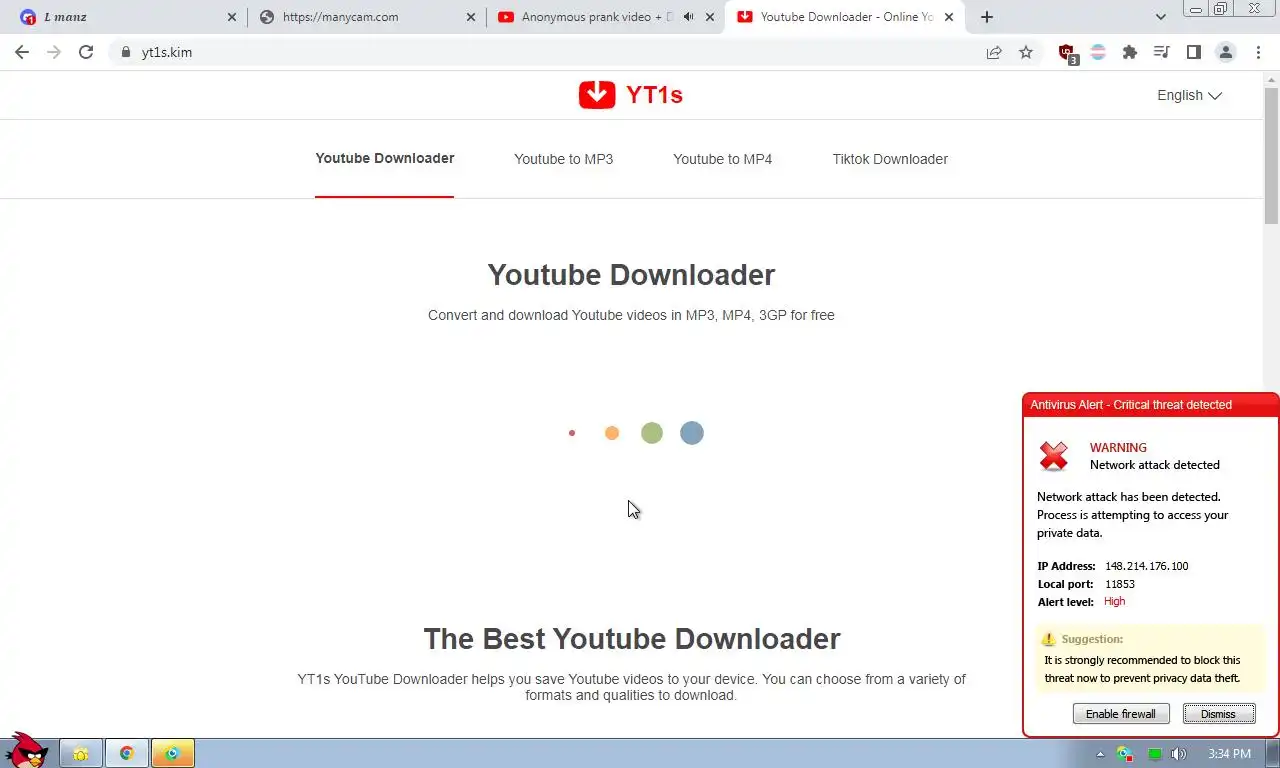Open the volume speaker tray icon
Viewport: 1280px width, 768px height.
pyautogui.click(x=1179, y=754)
